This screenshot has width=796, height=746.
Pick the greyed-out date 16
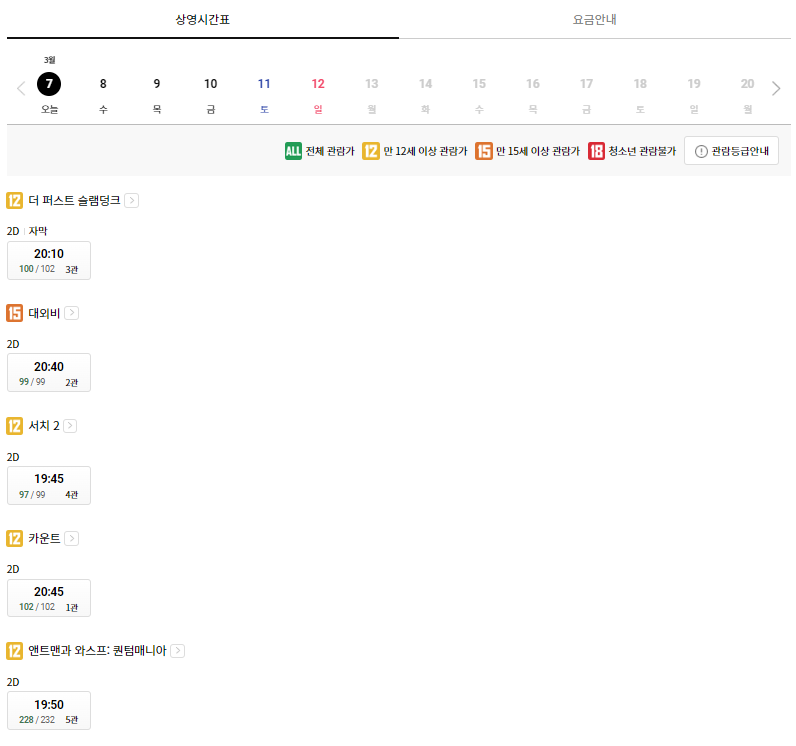pyautogui.click(x=533, y=84)
